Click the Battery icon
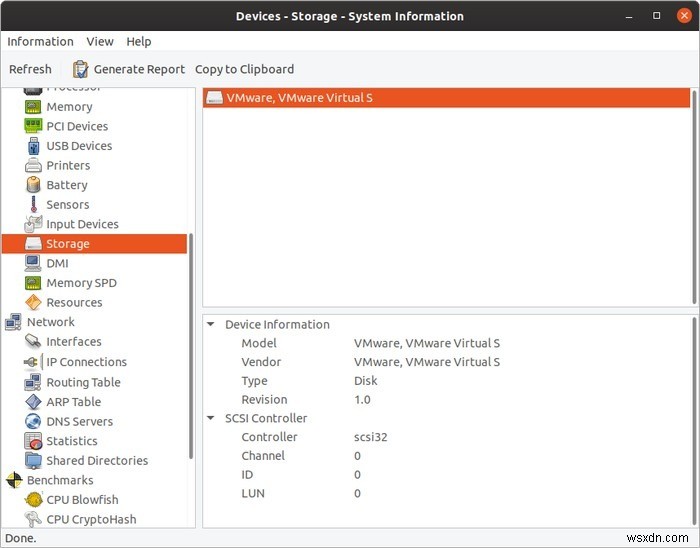This screenshot has height=548, width=700. coord(33,185)
